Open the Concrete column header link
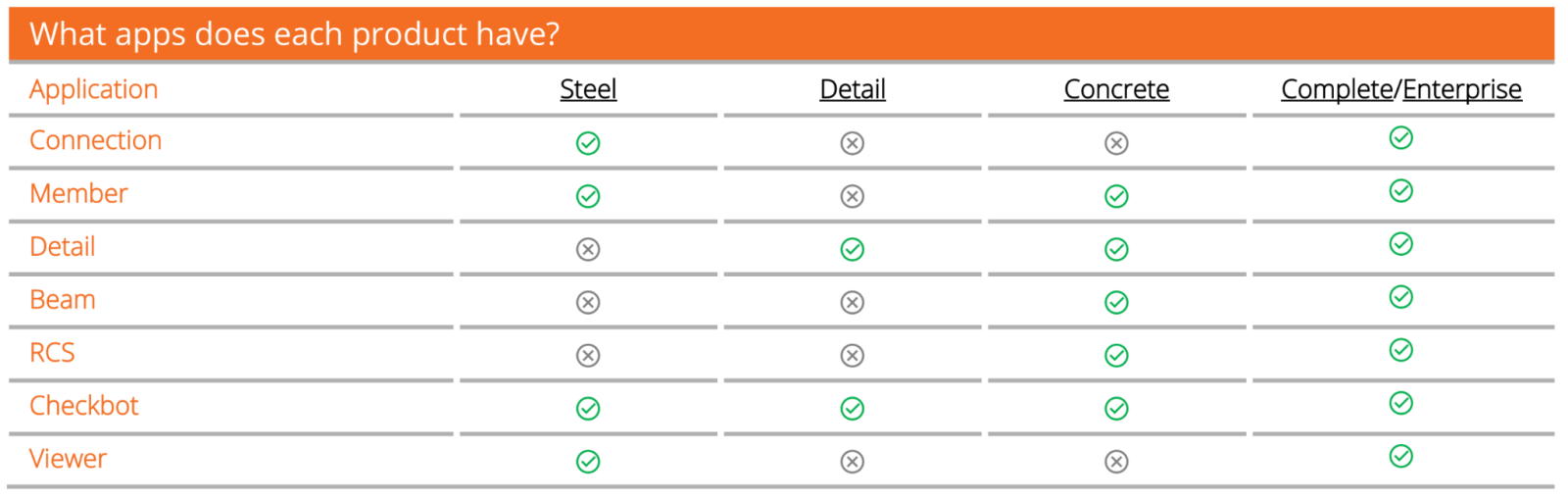Screen dimensions: 1568x500 1116,89
